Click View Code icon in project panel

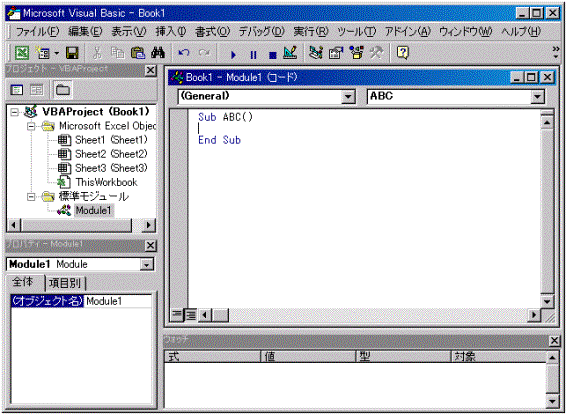[17, 90]
